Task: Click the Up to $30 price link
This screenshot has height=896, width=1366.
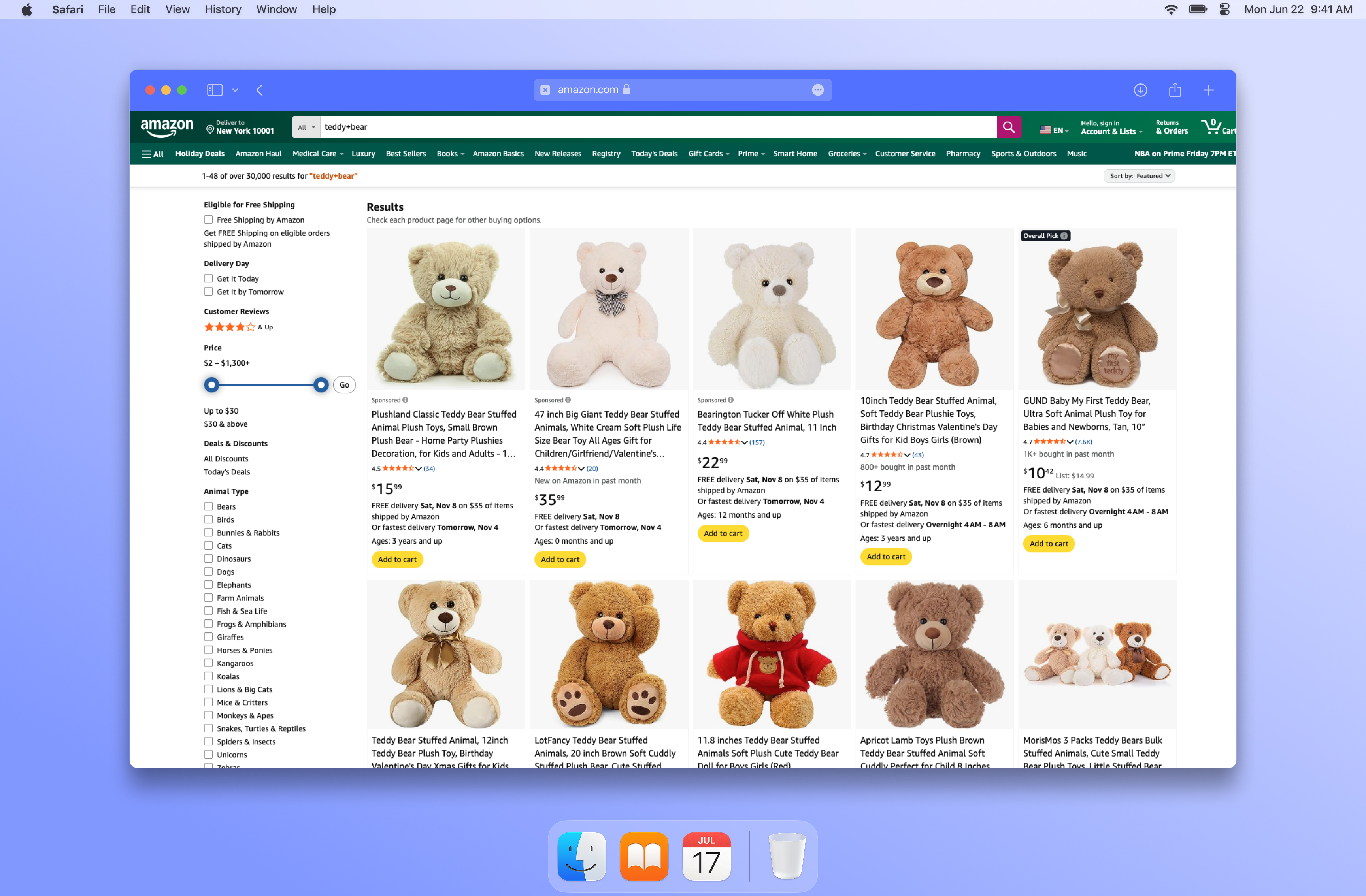Action: (x=221, y=411)
